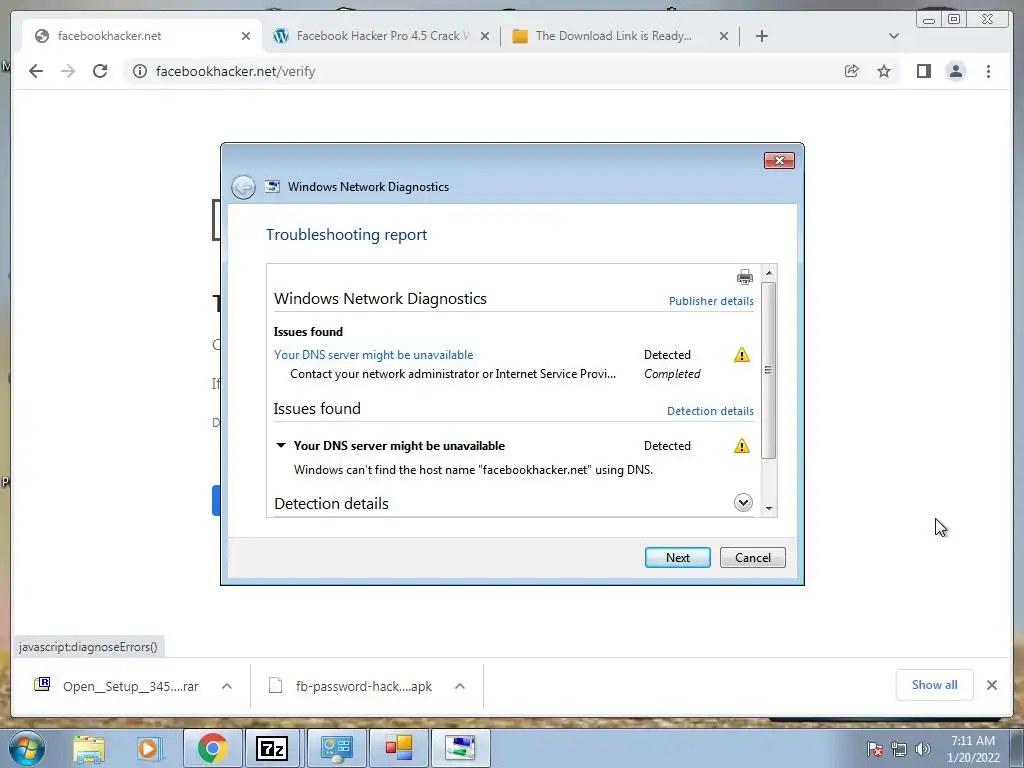
Task: Expand the Detection details section chevron
Action: pyautogui.click(x=743, y=502)
